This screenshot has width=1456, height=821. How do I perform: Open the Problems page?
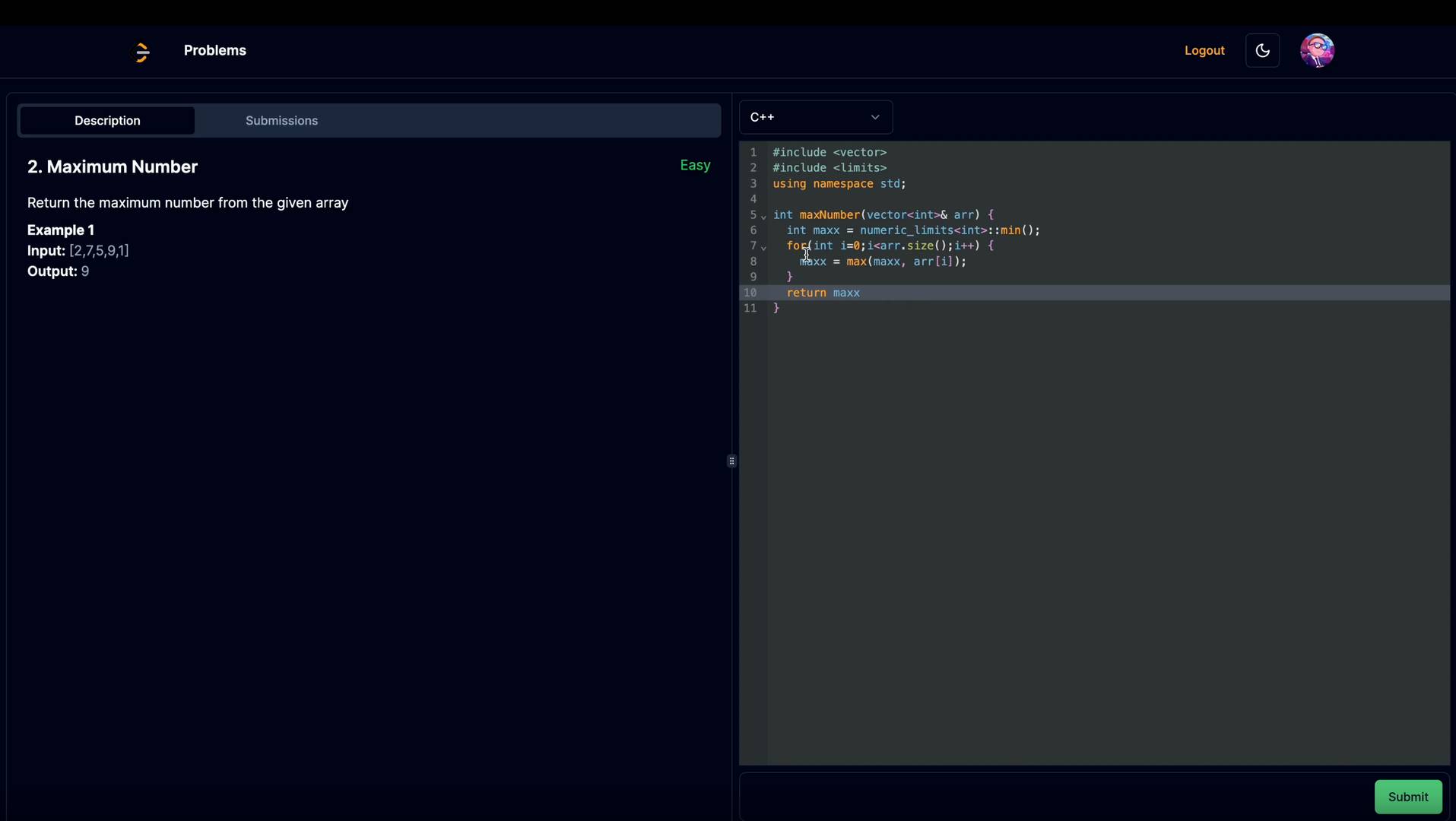point(214,51)
